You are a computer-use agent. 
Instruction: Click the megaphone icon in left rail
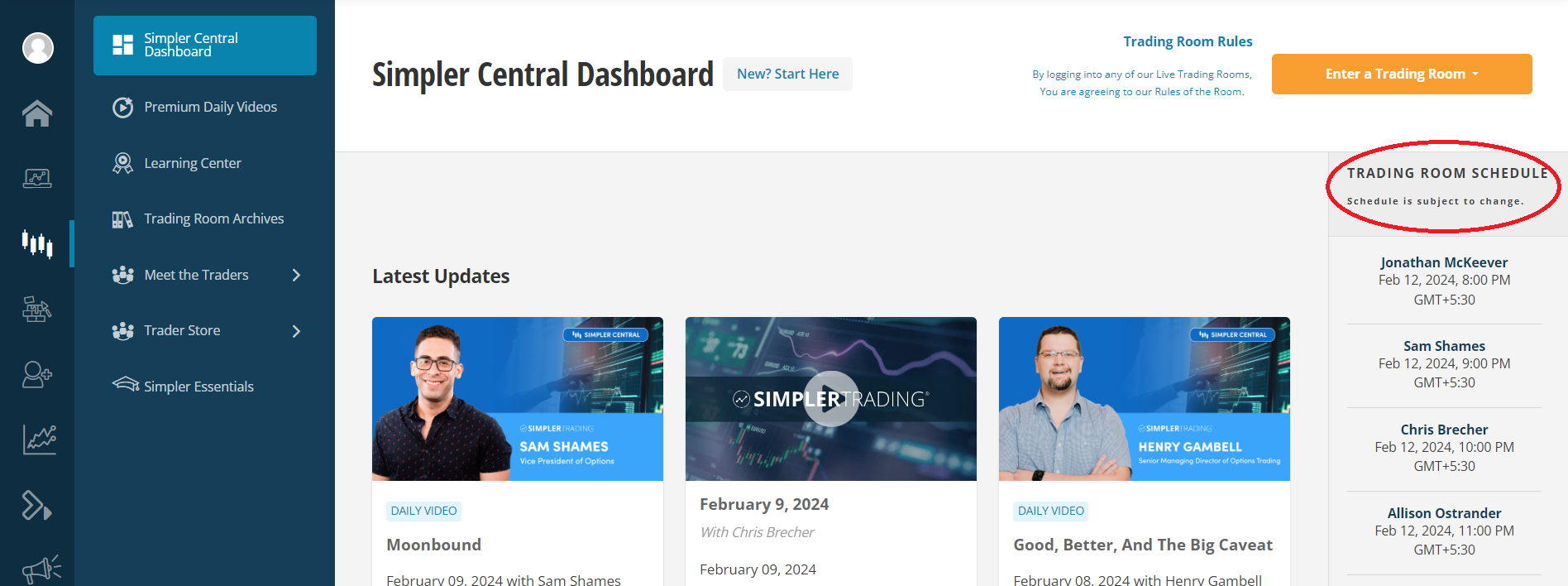[41, 569]
